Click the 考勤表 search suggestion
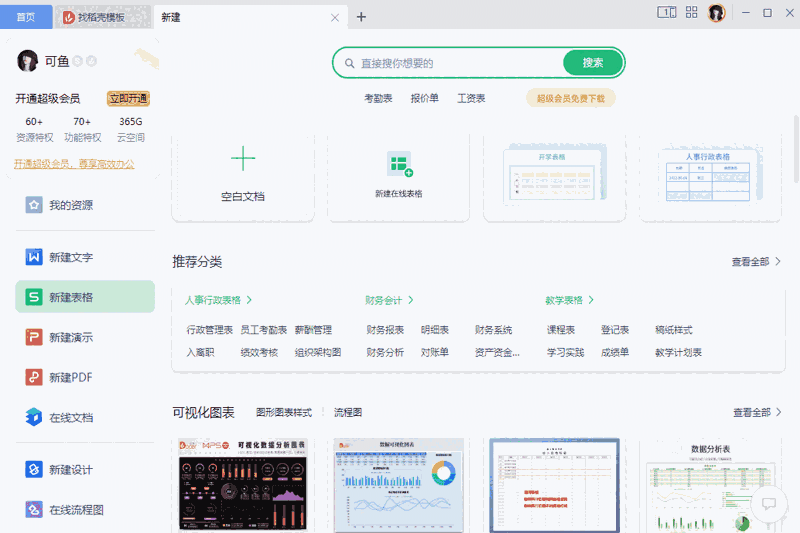The image size is (800, 533). point(378,98)
